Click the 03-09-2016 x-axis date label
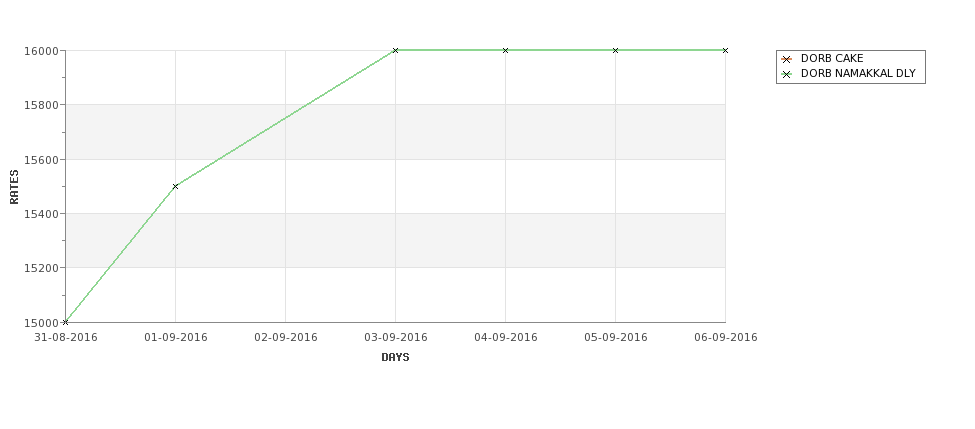Image resolution: width=975 pixels, height=429 pixels. (x=395, y=338)
